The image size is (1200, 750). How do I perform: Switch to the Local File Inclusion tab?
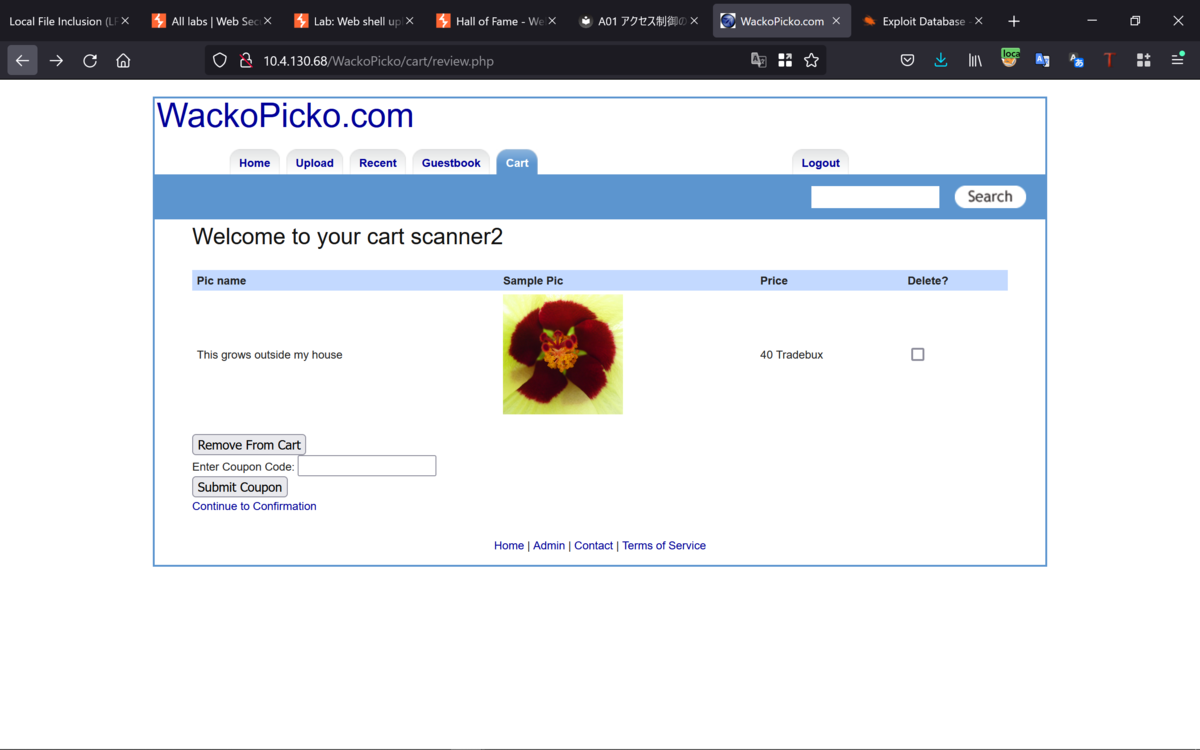(62, 21)
